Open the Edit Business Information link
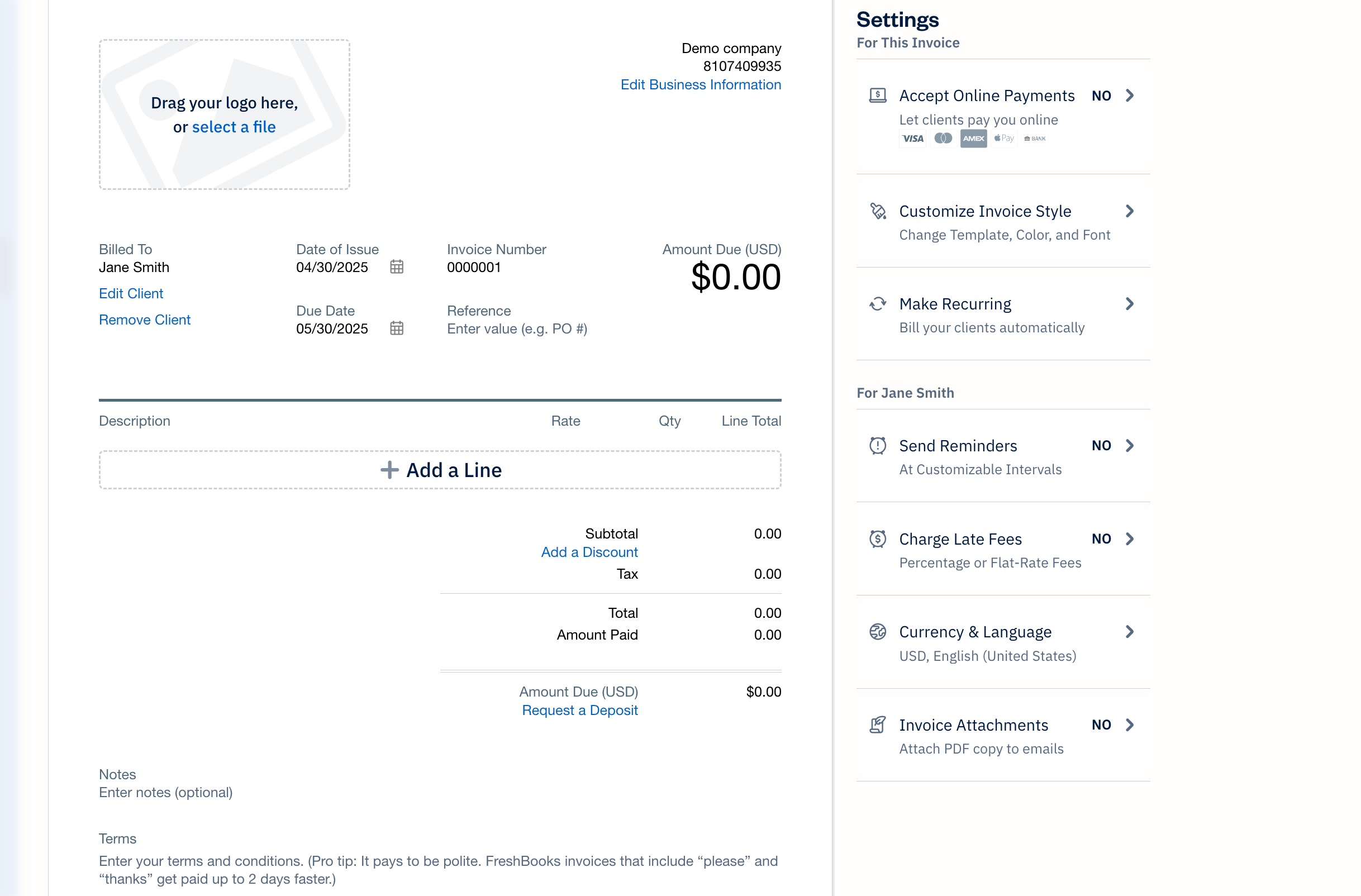This screenshot has height=896, width=1361. (701, 84)
